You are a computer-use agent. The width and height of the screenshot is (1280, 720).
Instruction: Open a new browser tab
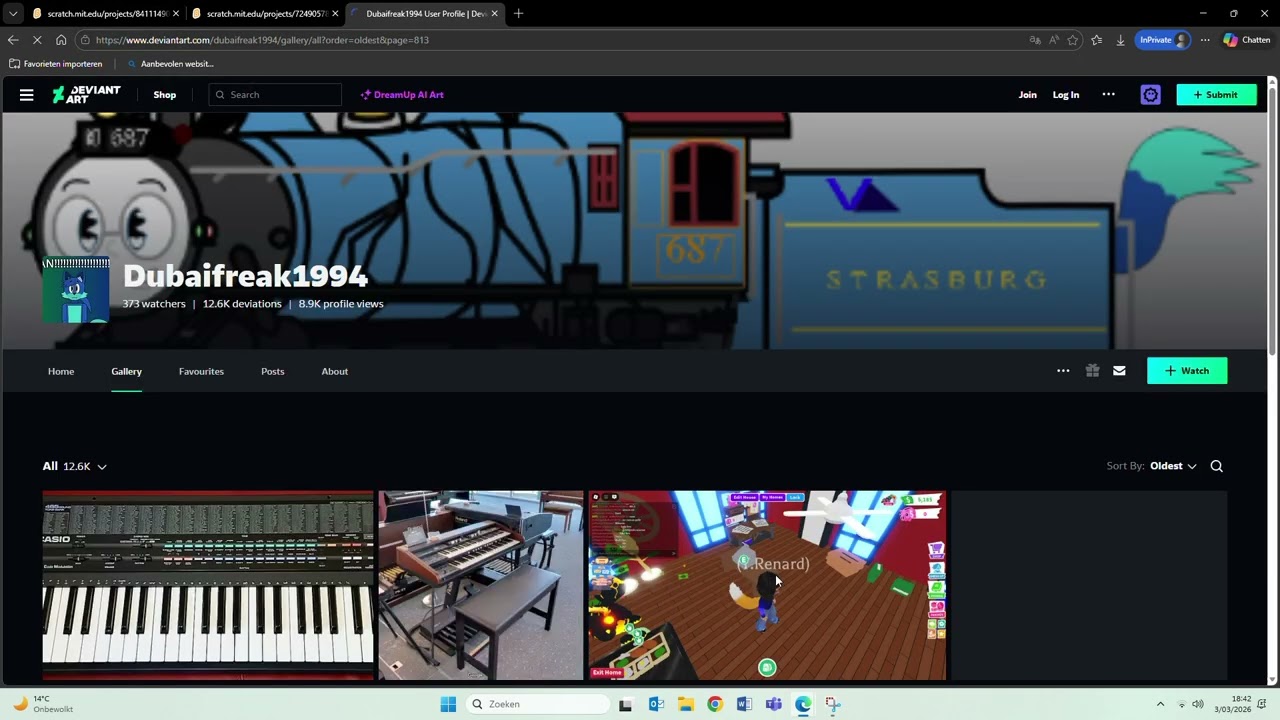tap(518, 14)
